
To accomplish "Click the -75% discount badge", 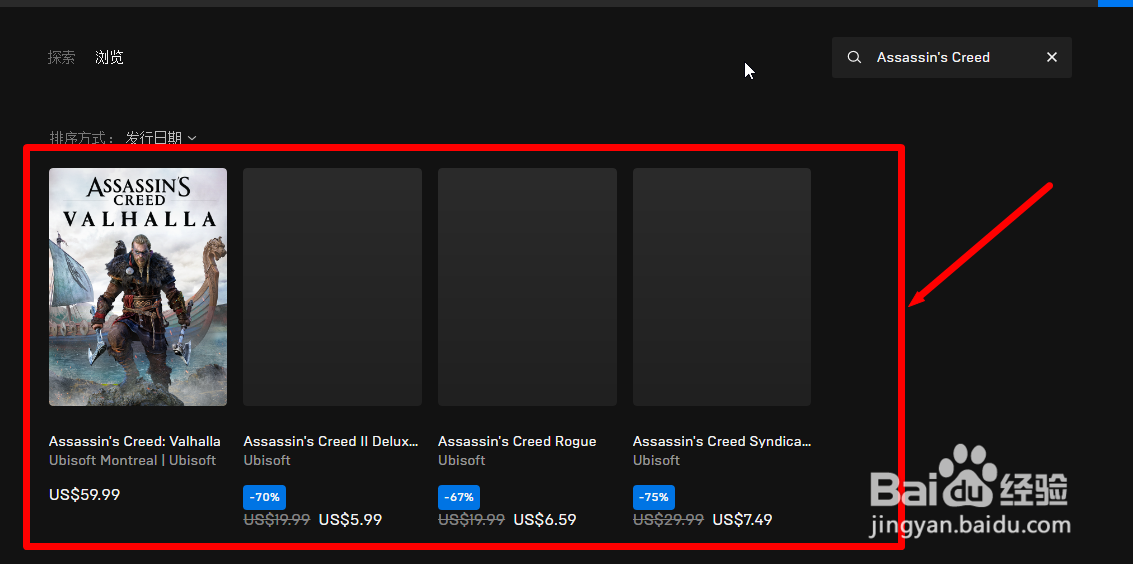I will tap(654, 498).
